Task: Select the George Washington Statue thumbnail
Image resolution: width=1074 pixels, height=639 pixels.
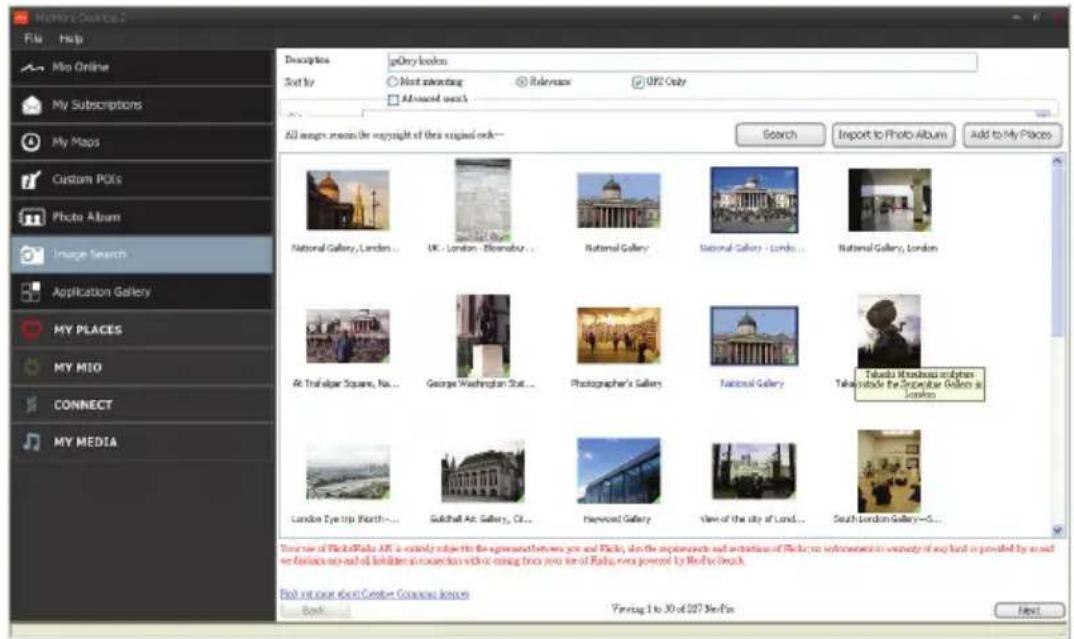Action: coord(483,336)
